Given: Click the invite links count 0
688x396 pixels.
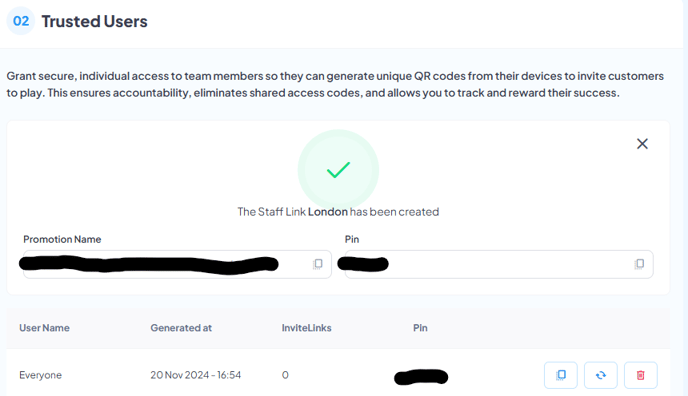Looking at the screenshot, I should point(285,375).
